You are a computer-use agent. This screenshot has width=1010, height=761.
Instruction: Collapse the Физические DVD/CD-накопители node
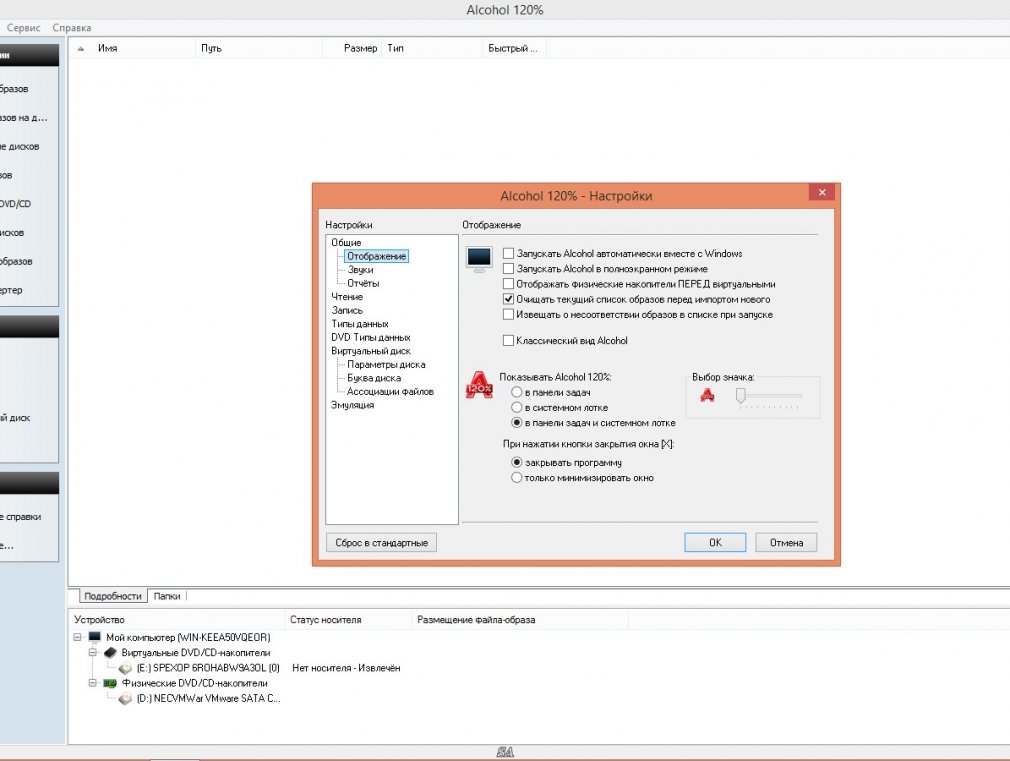(93, 683)
